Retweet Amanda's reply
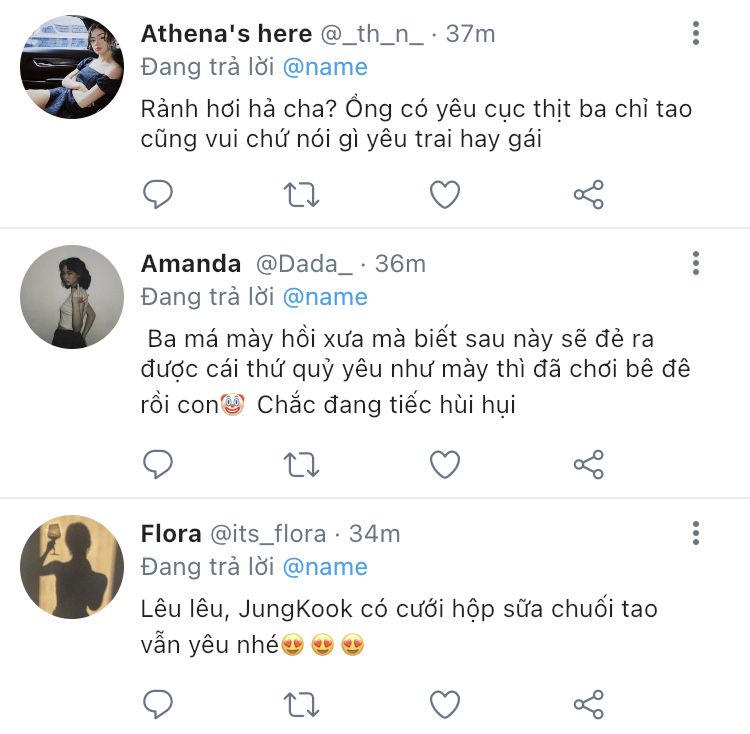The width and height of the screenshot is (750, 734). (301, 464)
